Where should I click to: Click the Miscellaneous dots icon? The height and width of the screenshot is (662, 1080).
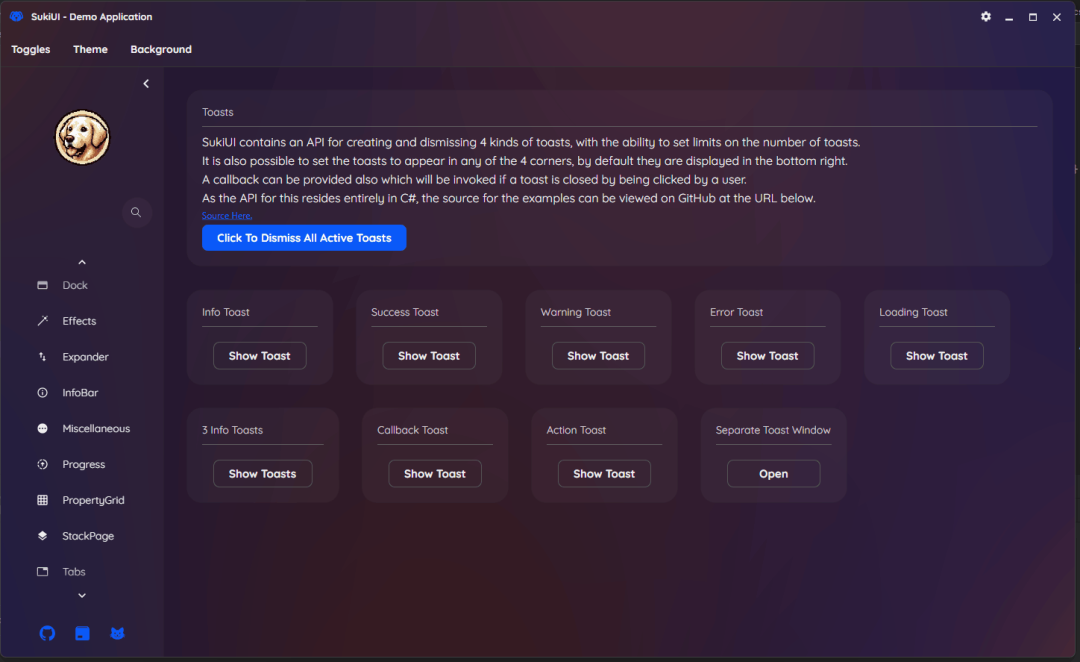(43, 428)
